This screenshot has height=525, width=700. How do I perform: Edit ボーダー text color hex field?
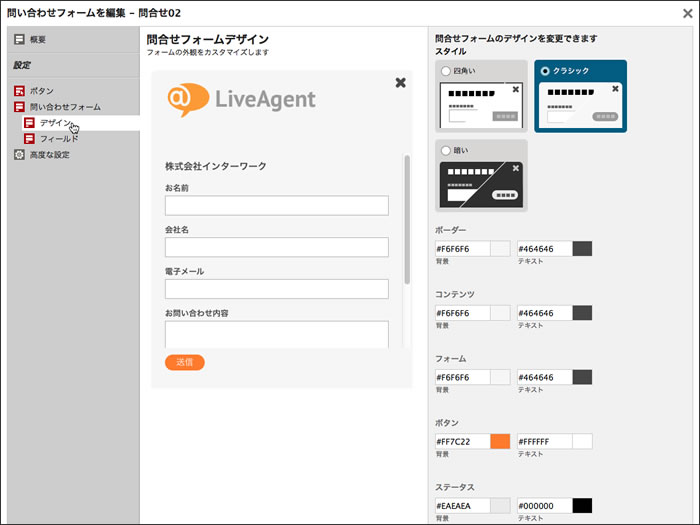pos(545,249)
